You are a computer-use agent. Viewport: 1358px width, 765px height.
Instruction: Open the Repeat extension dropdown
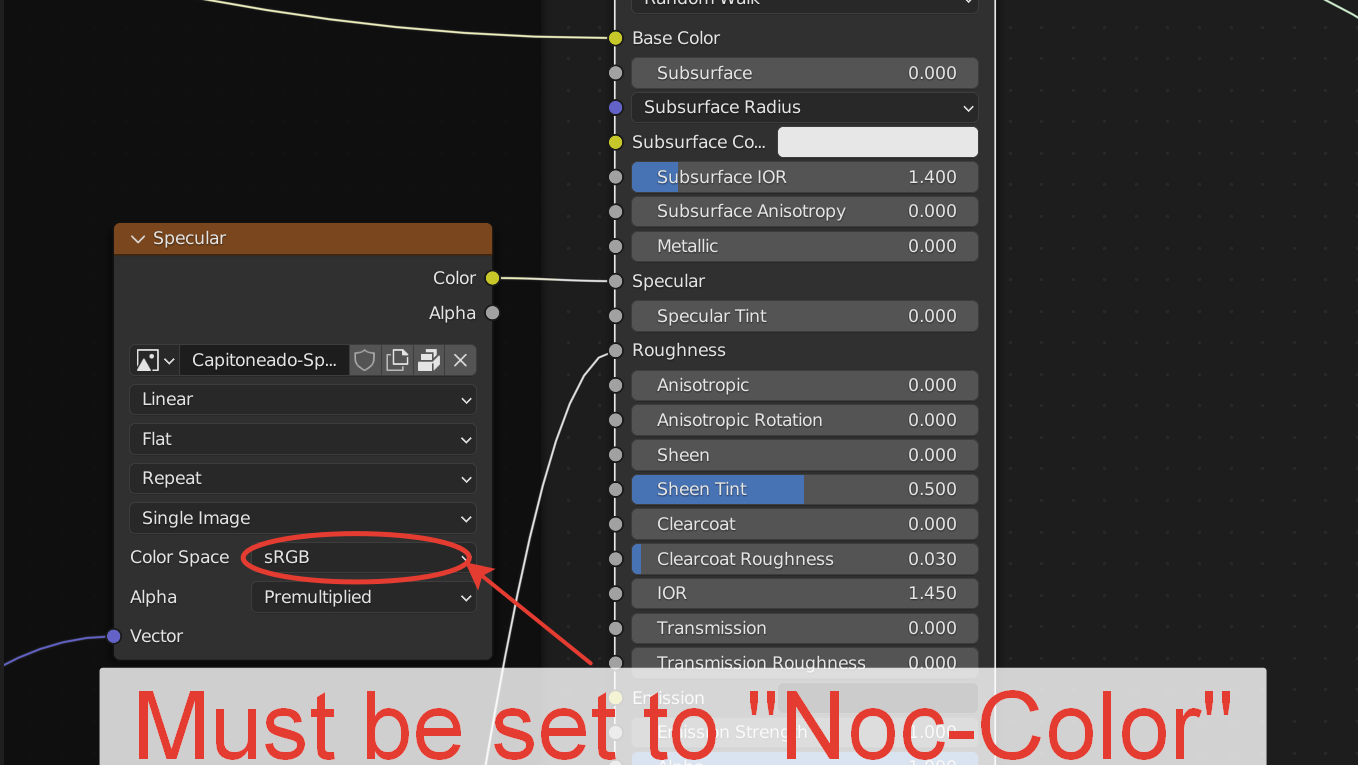click(x=303, y=479)
